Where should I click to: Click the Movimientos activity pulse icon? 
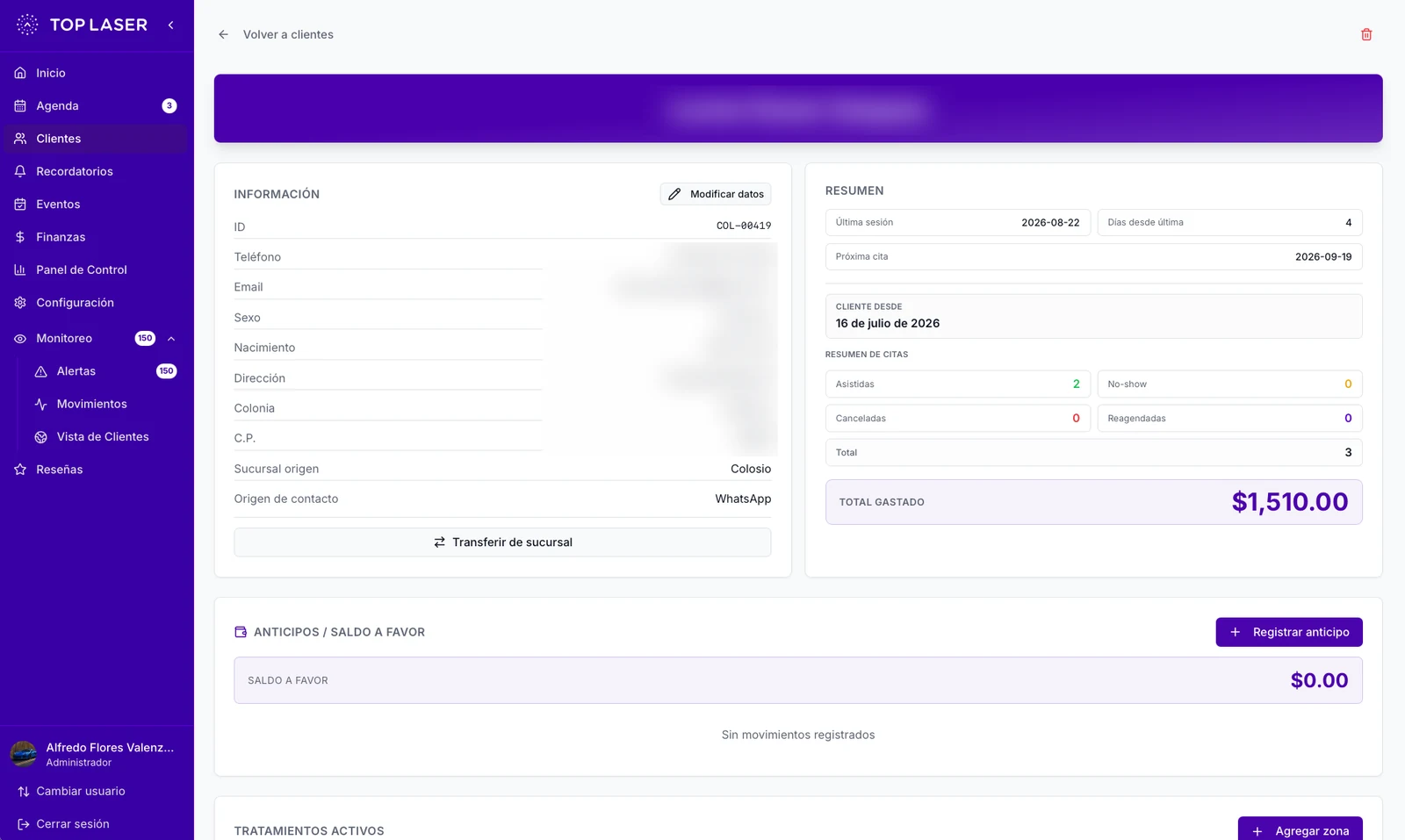click(40, 405)
